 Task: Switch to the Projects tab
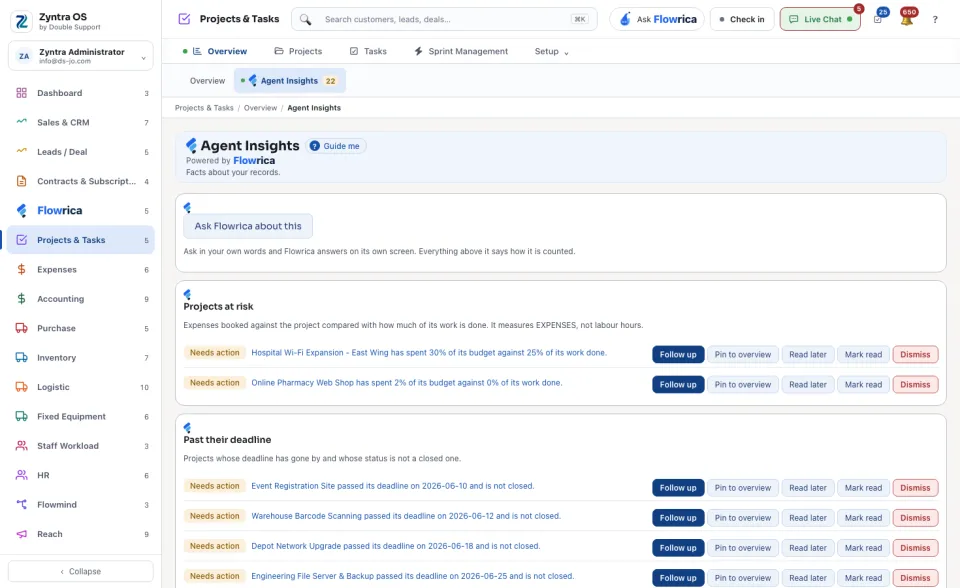[x=298, y=51]
